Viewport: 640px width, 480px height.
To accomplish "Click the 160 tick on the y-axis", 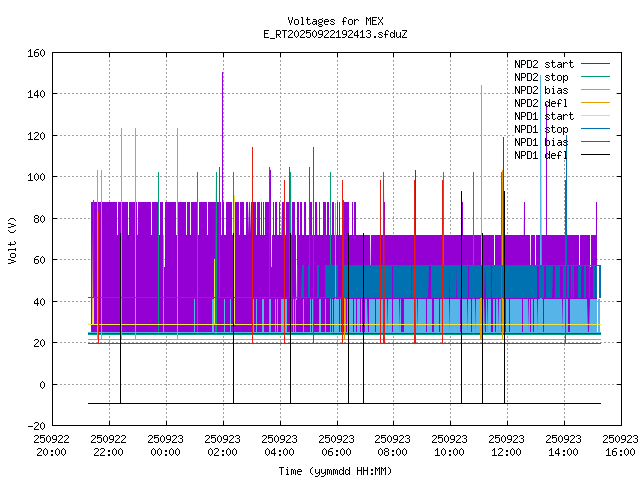I will (x=32, y=52).
